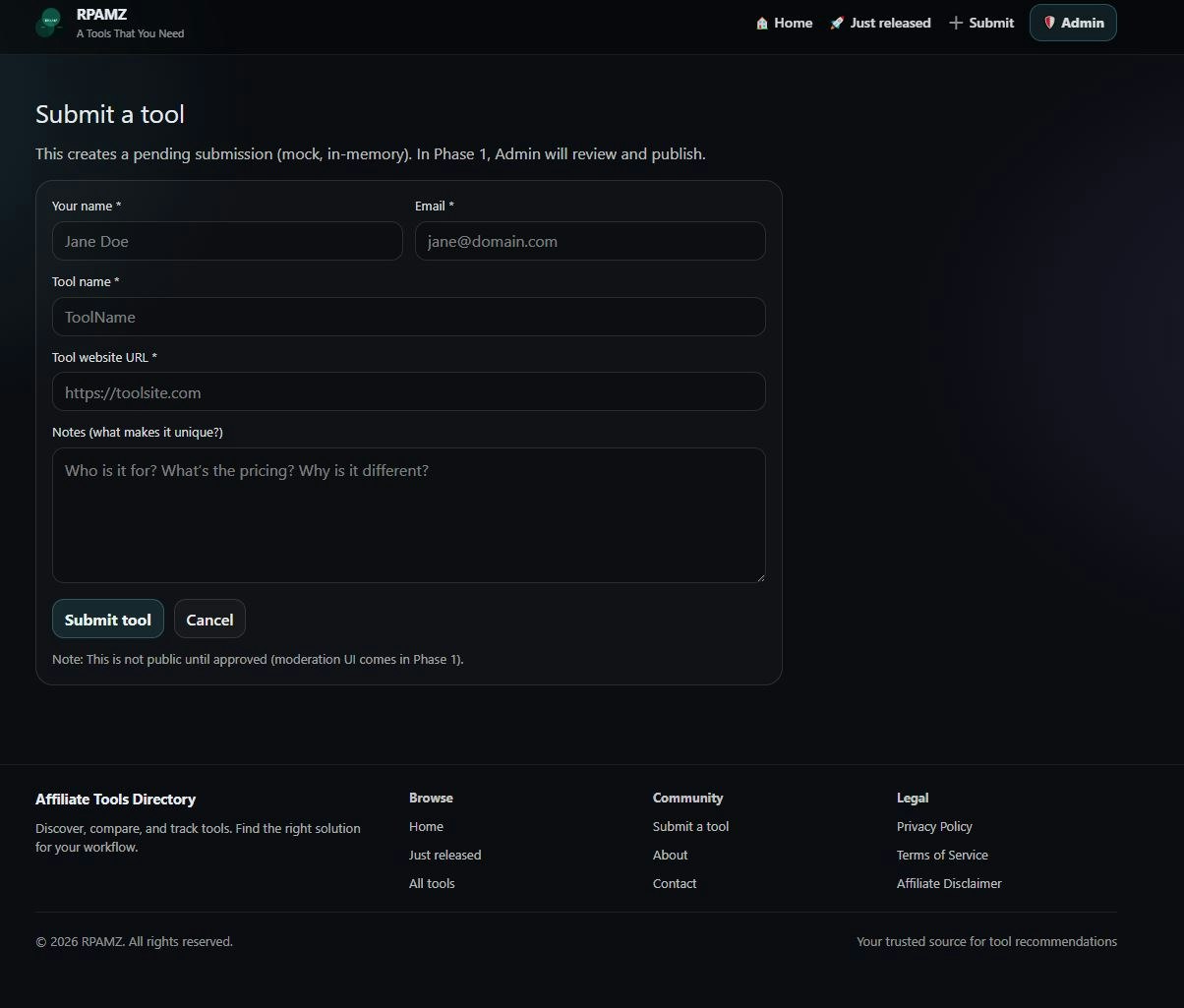Screen dimensions: 1184x1008
Task: Open footer Home link under Browse
Action: point(426,827)
